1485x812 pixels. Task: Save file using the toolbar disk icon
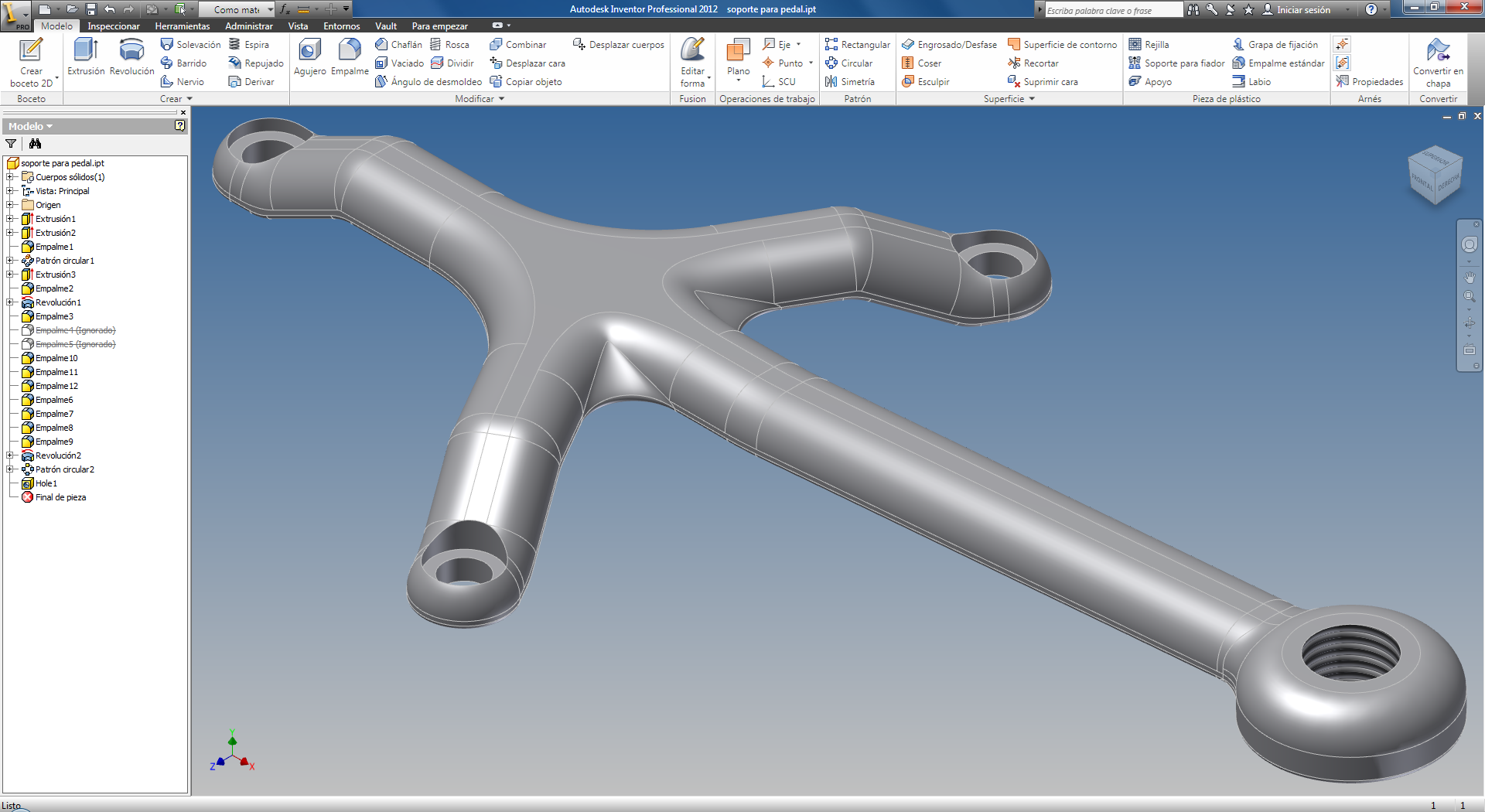90,9
